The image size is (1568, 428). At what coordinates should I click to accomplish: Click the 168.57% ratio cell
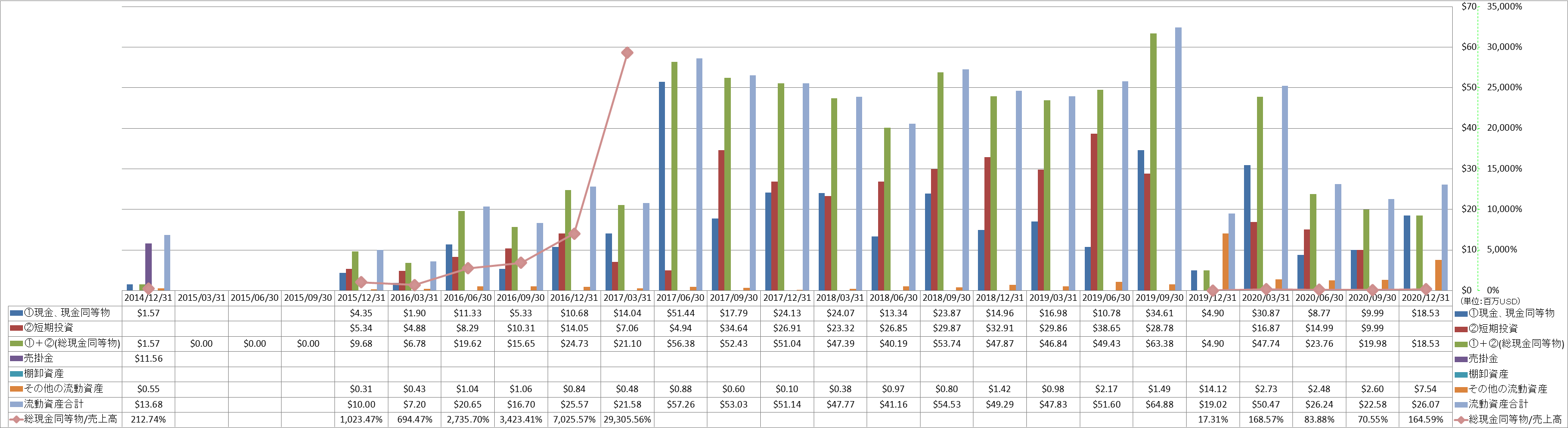[1266, 419]
